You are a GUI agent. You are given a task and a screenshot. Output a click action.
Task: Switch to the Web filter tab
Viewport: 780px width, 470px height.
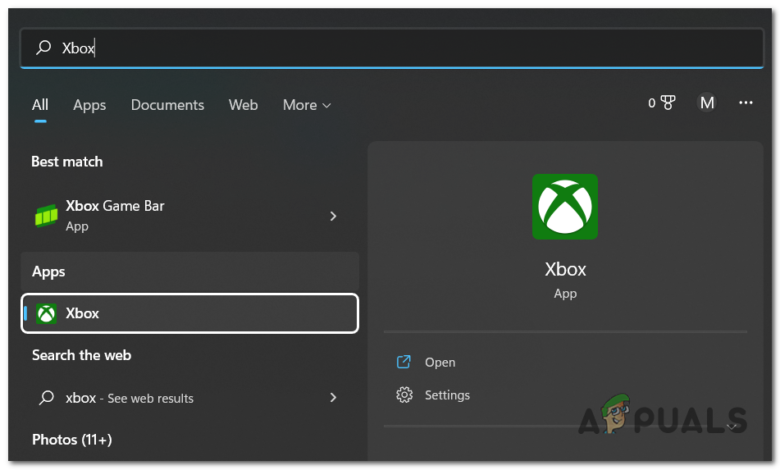(243, 105)
